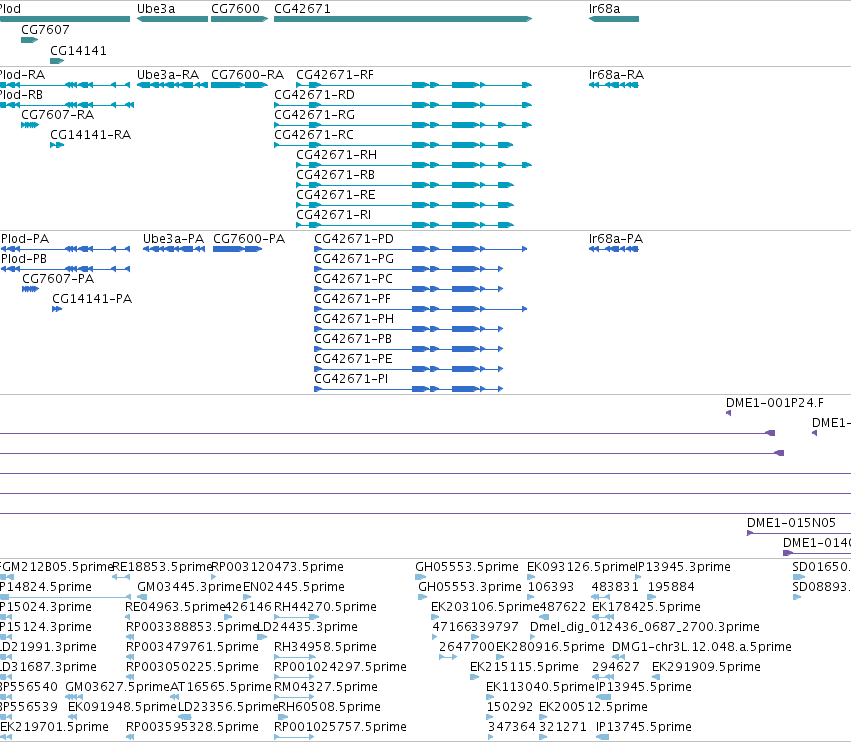
Task: Click the CG7600-RA transcript label
Action: (x=247, y=75)
